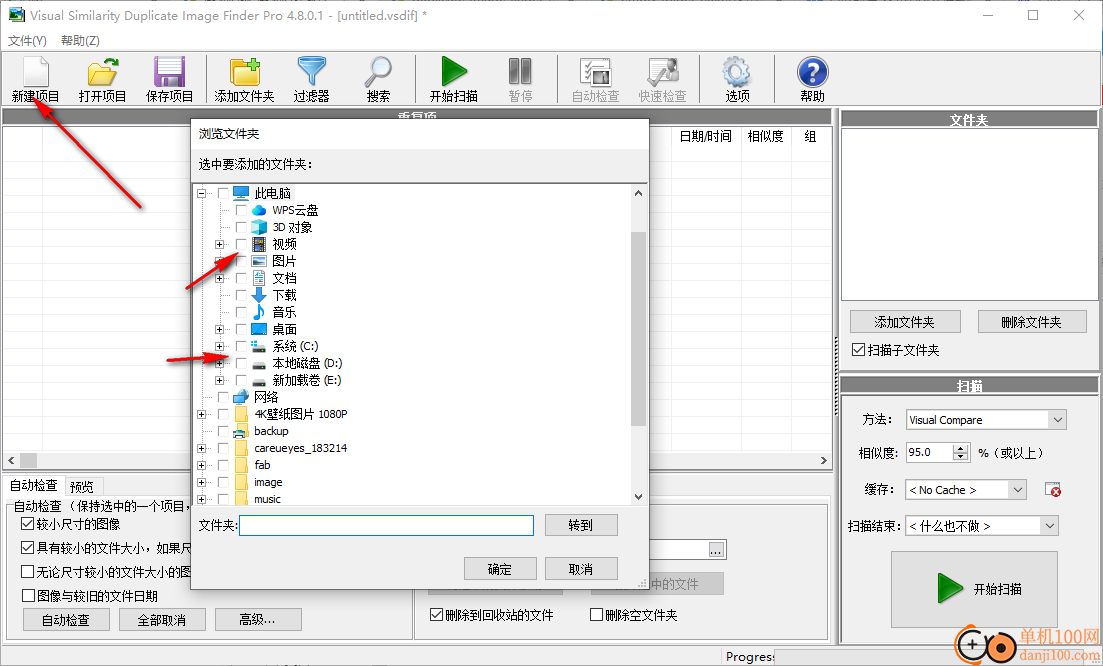Click the ... browse button
The width and height of the screenshot is (1103, 666).
coord(716,551)
